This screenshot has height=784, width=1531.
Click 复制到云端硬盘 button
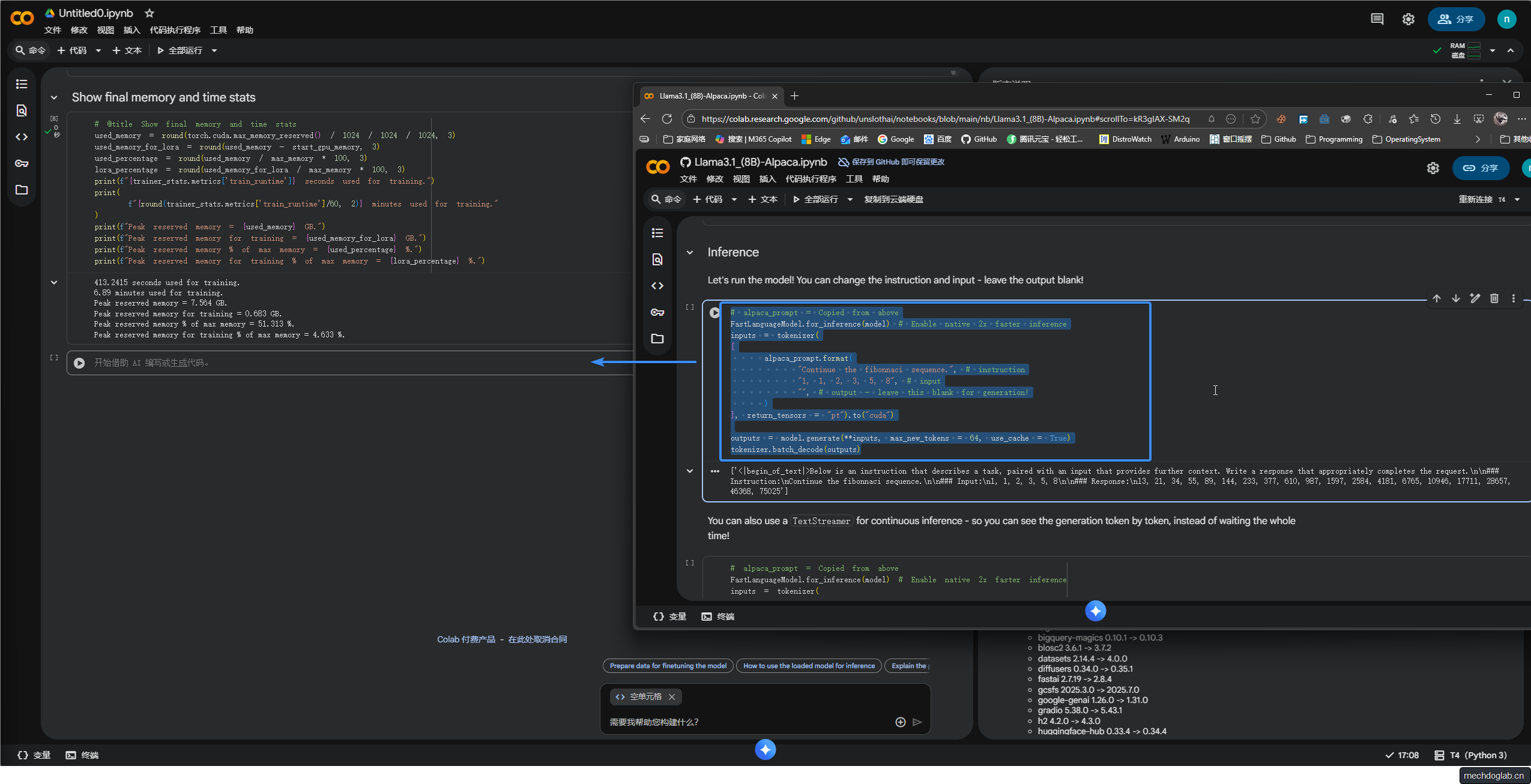pos(893,199)
